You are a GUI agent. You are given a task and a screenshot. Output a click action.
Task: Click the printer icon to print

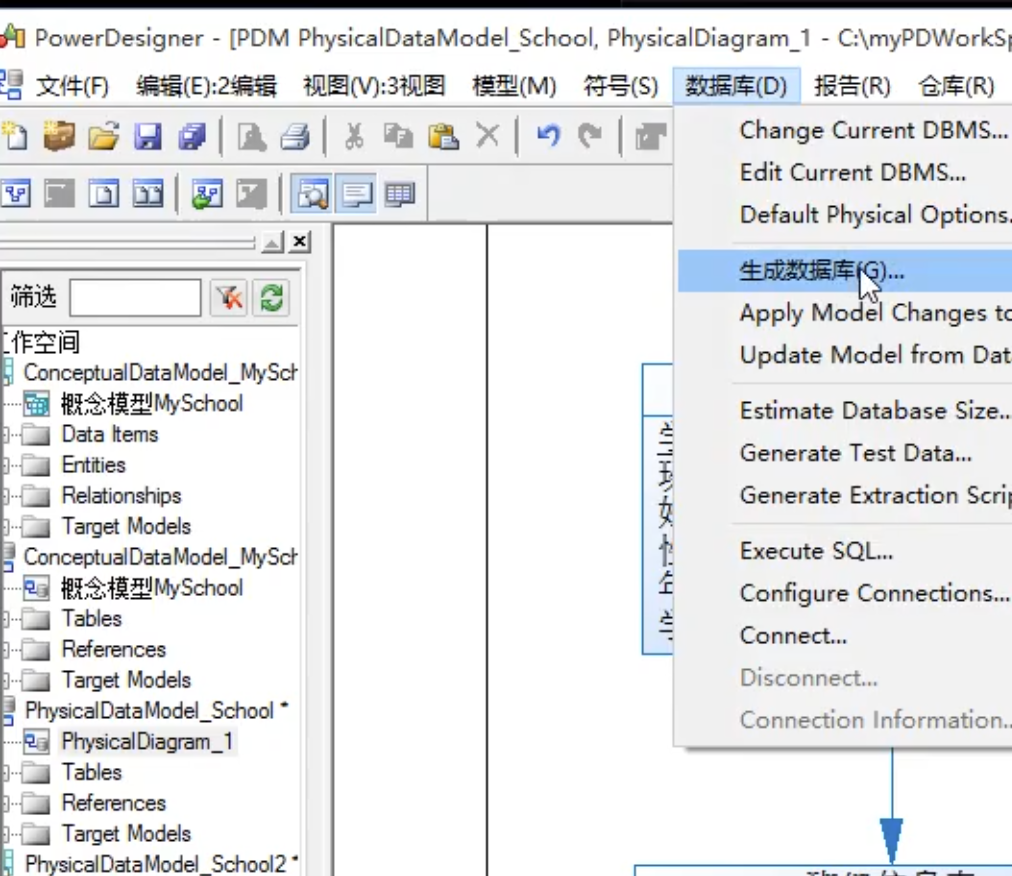295,136
